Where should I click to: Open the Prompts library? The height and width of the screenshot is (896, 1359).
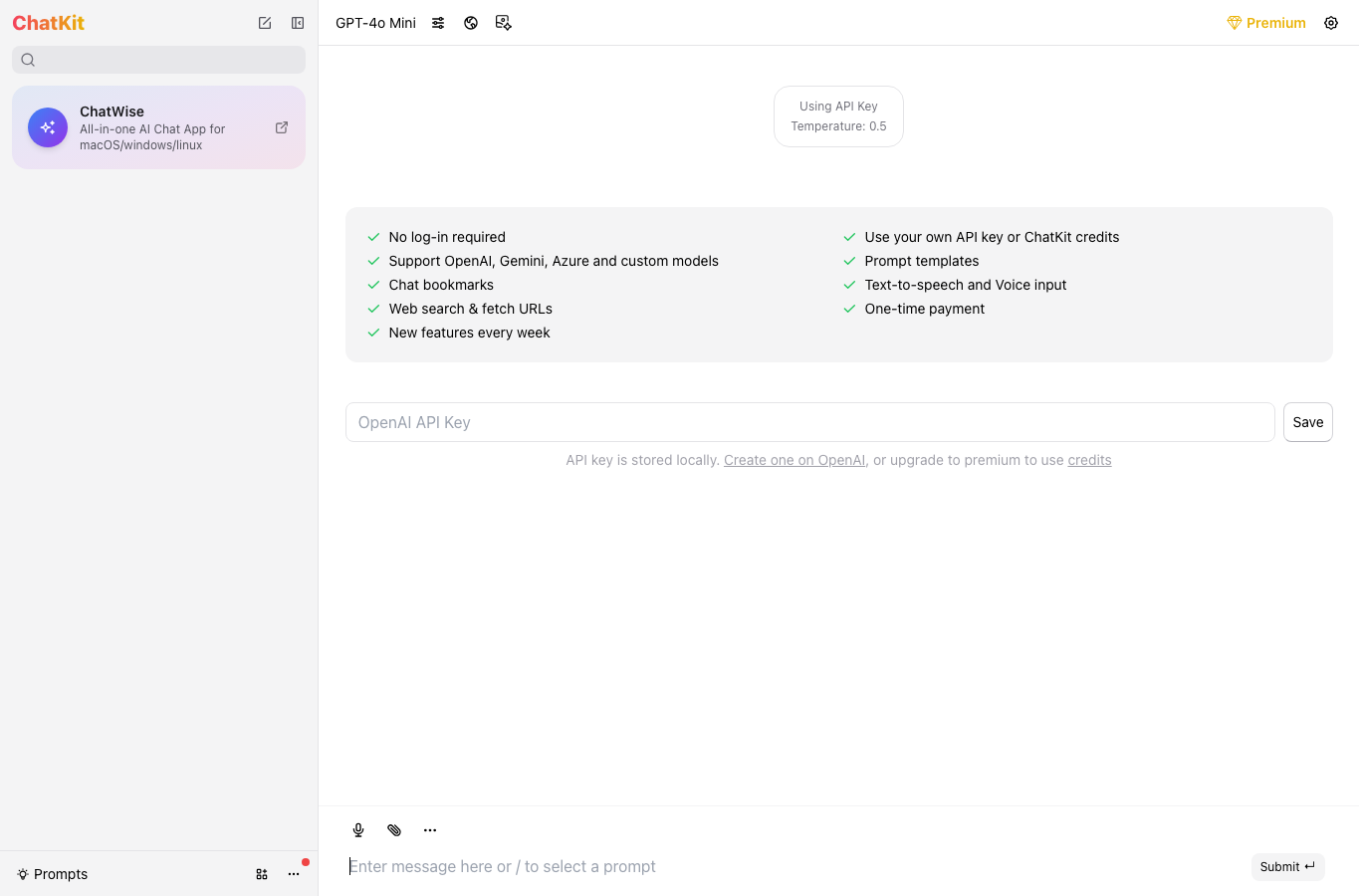click(x=52, y=874)
